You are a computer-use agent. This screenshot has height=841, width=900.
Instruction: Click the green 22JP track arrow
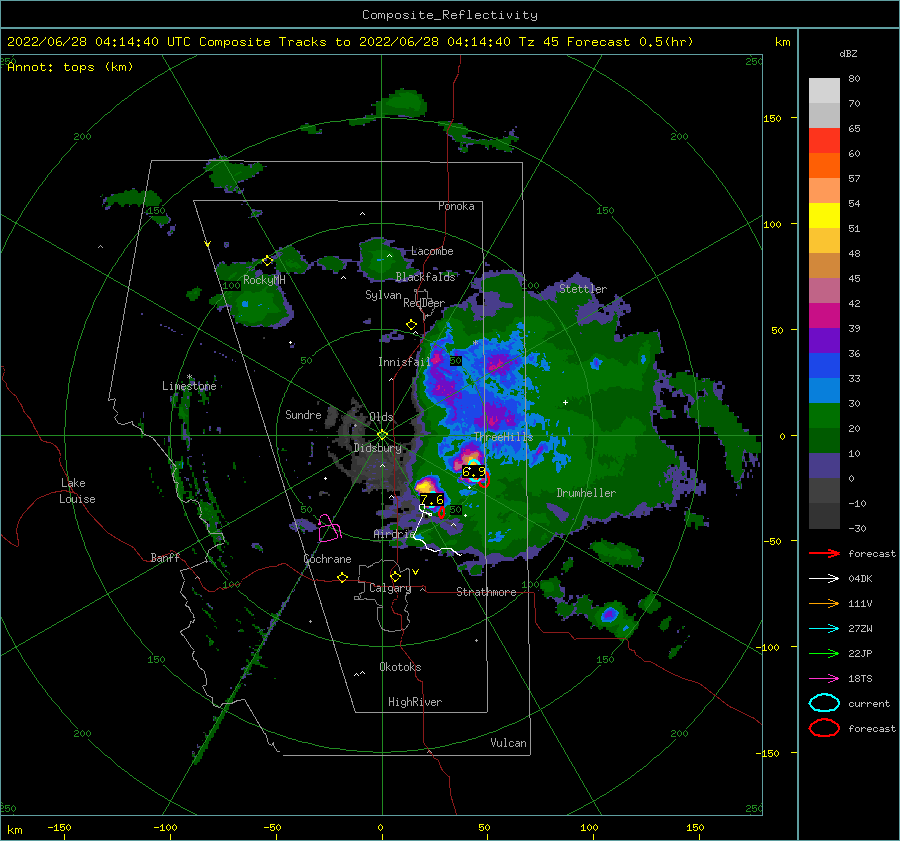pyautogui.click(x=824, y=653)
